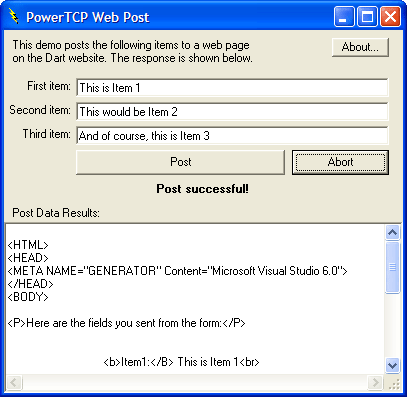Click the resize grip at window corner
The width and height of the screenshot is (407, 397).
pyautogui.click(x=394, y=384)
